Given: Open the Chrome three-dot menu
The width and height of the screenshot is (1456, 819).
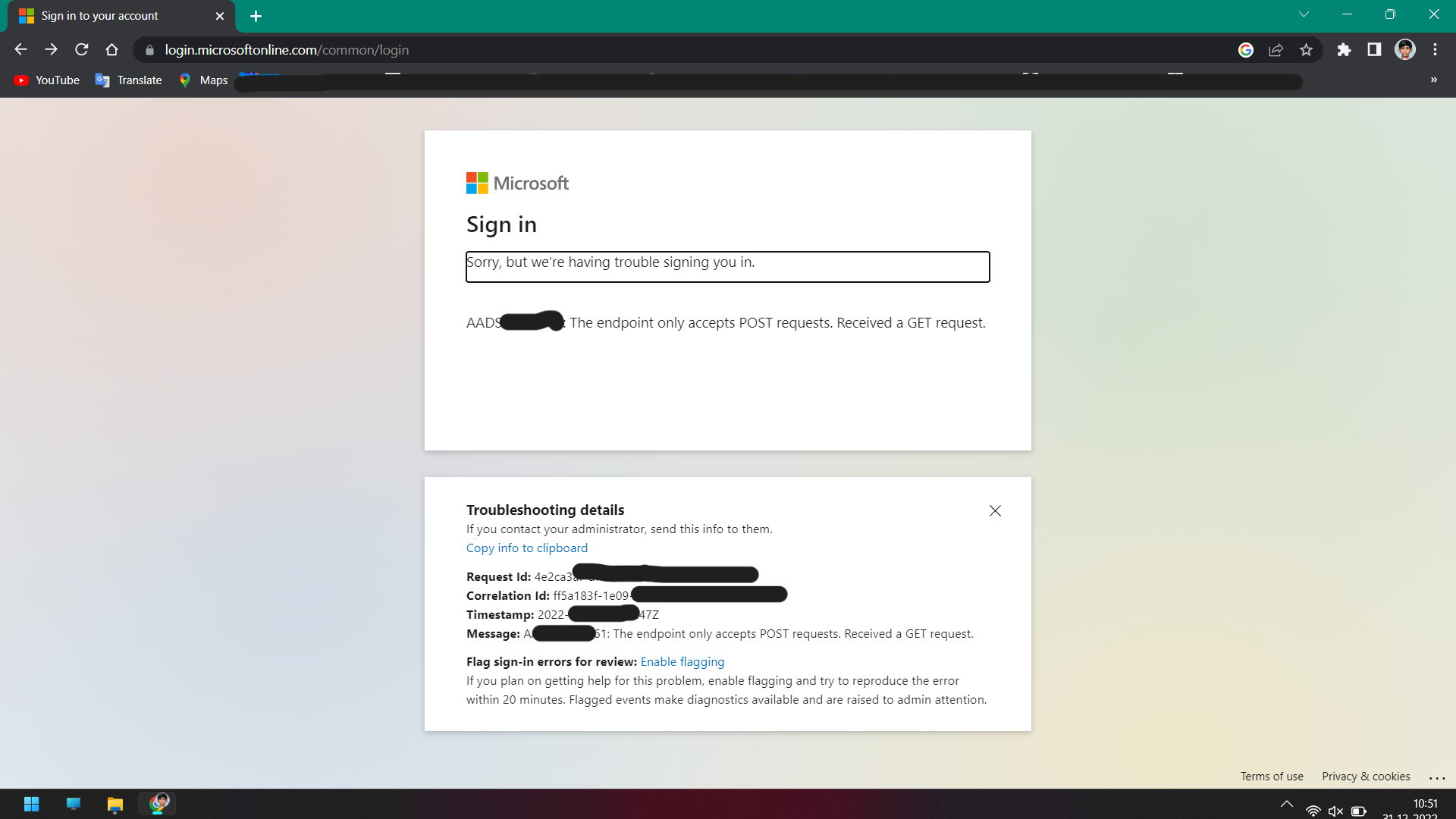Looking at the screenshot, I should point(1435,50).
